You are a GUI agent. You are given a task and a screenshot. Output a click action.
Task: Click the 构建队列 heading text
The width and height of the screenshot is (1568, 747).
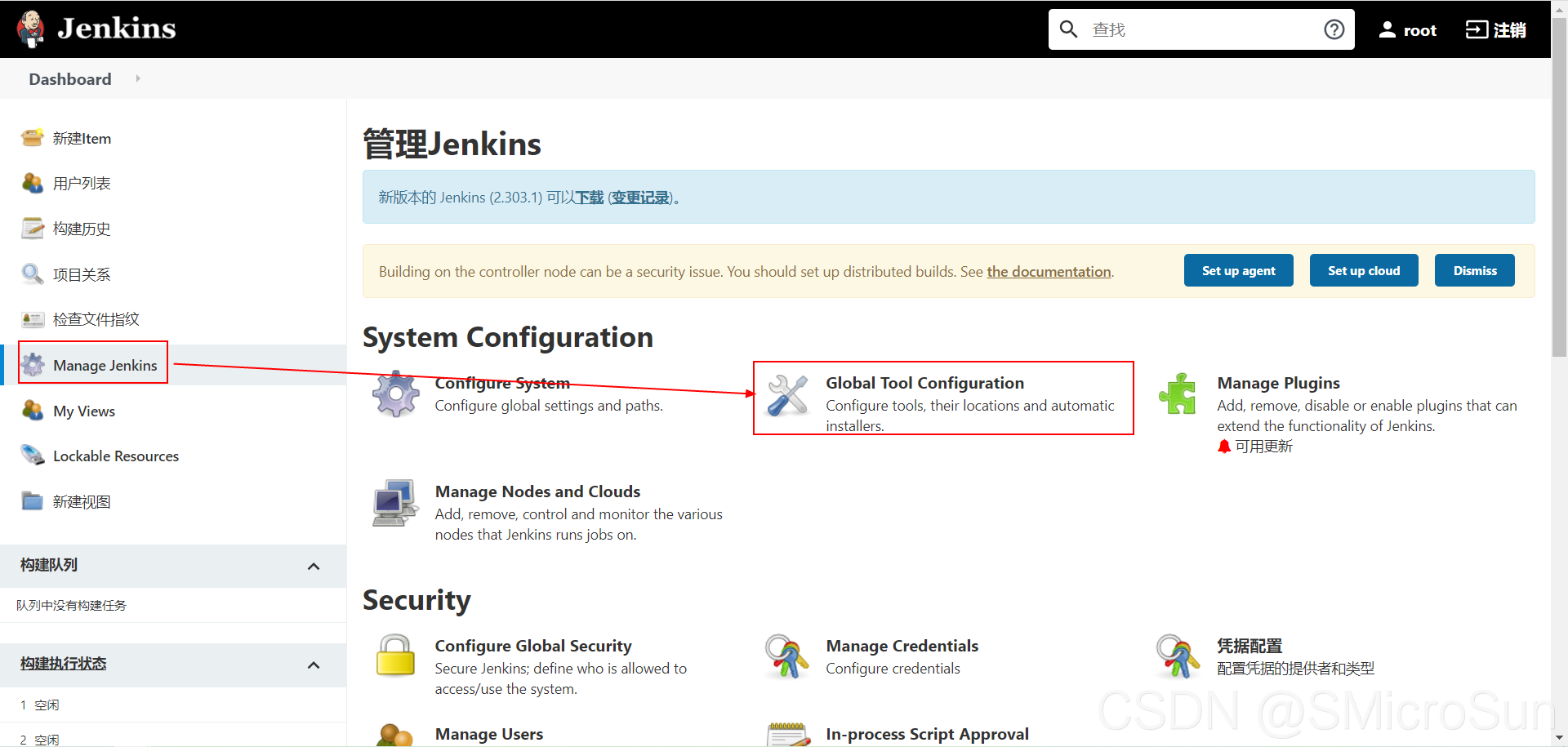point(49,565)
